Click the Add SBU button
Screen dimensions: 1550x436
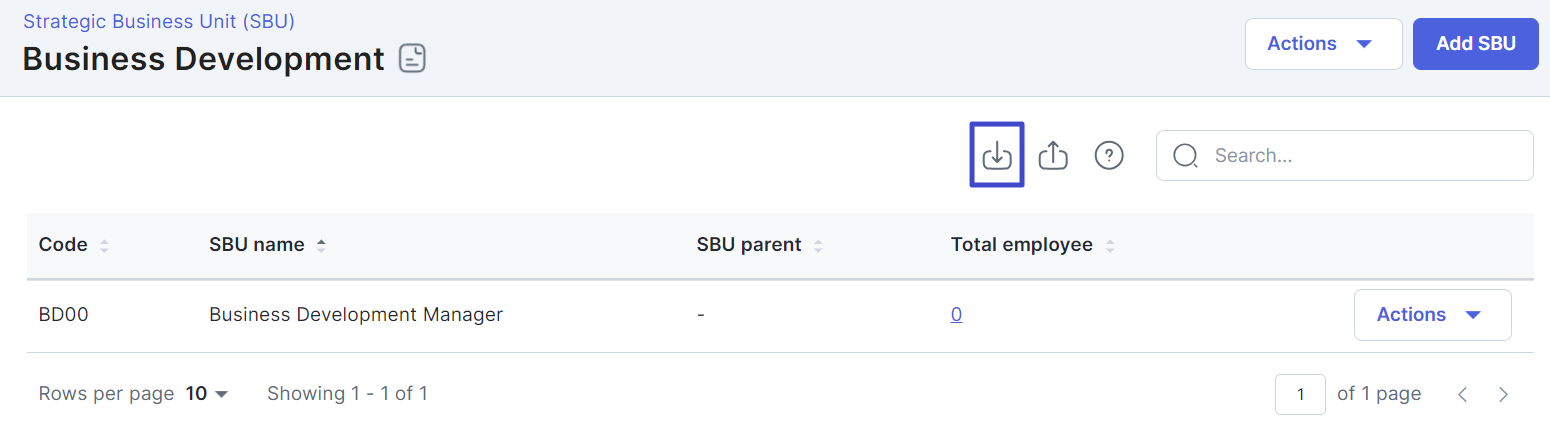click(1475, 44)
